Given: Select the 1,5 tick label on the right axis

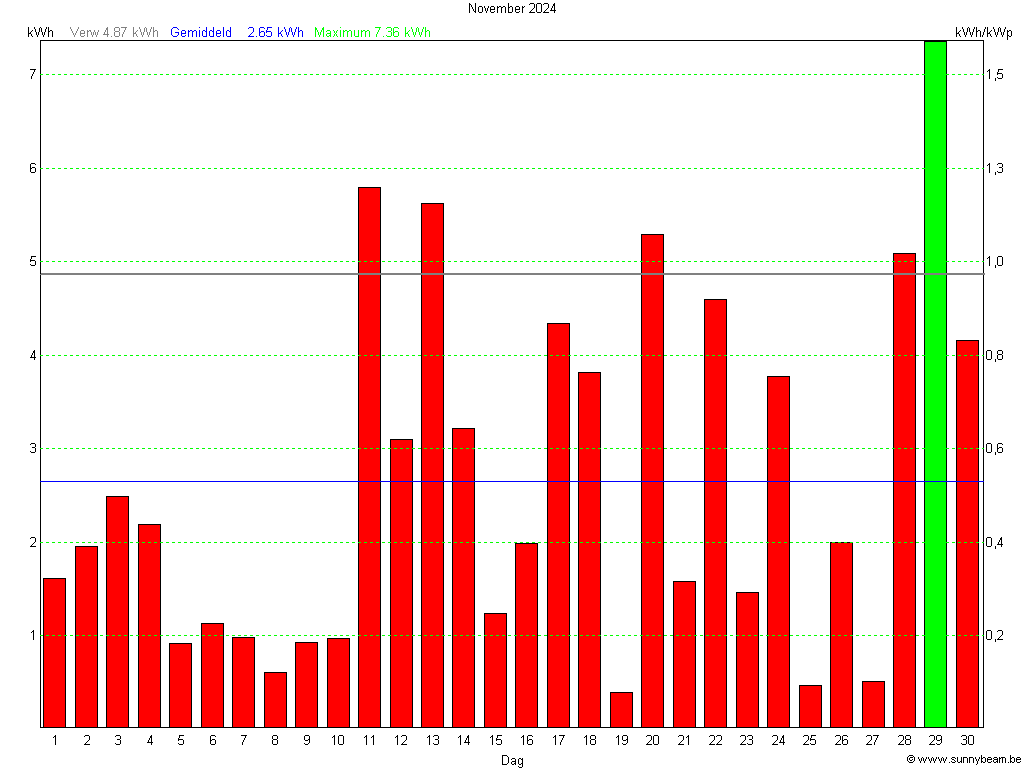Looking at the screenshot, I should point(995,74).
